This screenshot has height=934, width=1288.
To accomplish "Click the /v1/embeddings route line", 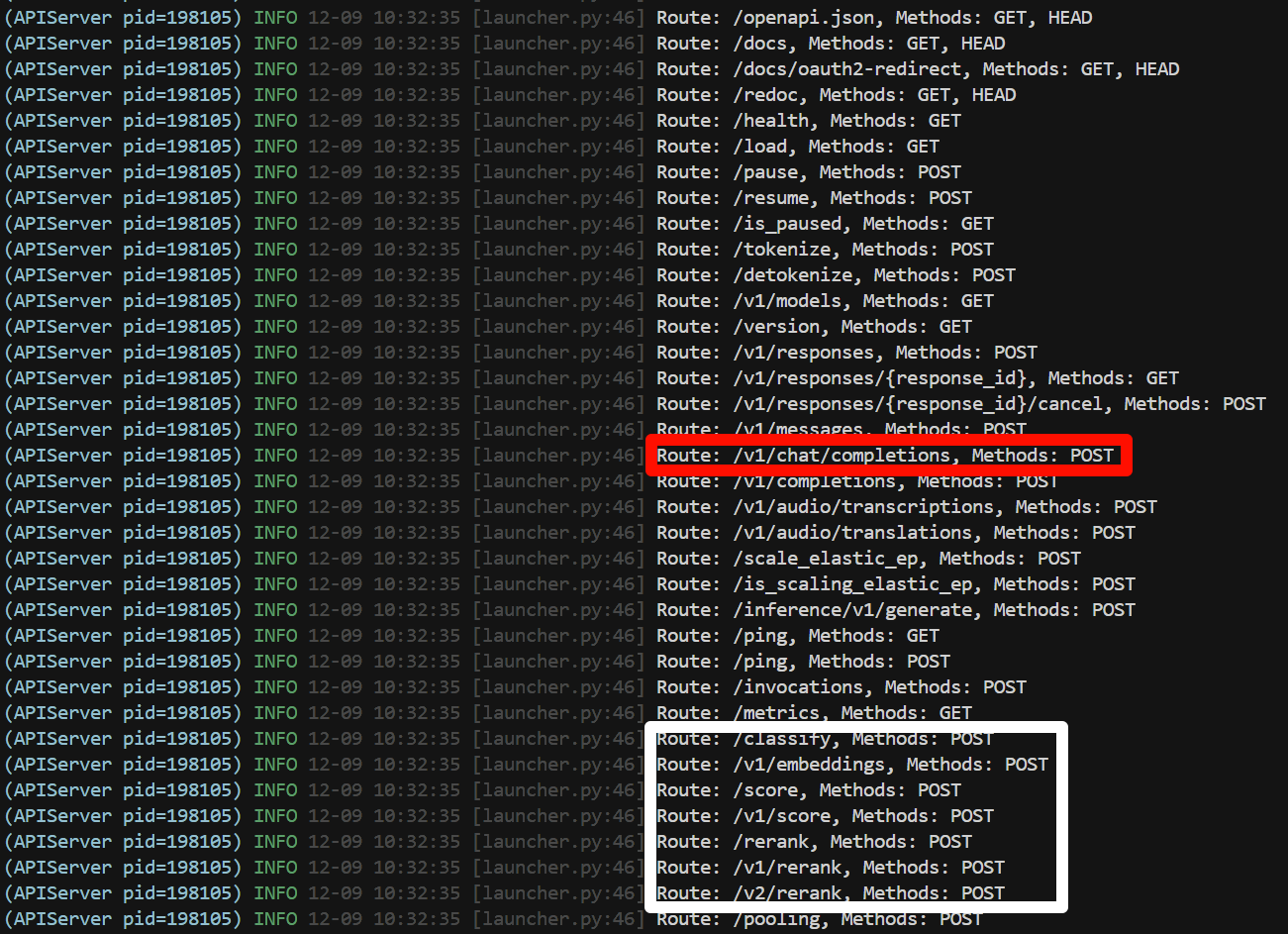I will [852, 765].
